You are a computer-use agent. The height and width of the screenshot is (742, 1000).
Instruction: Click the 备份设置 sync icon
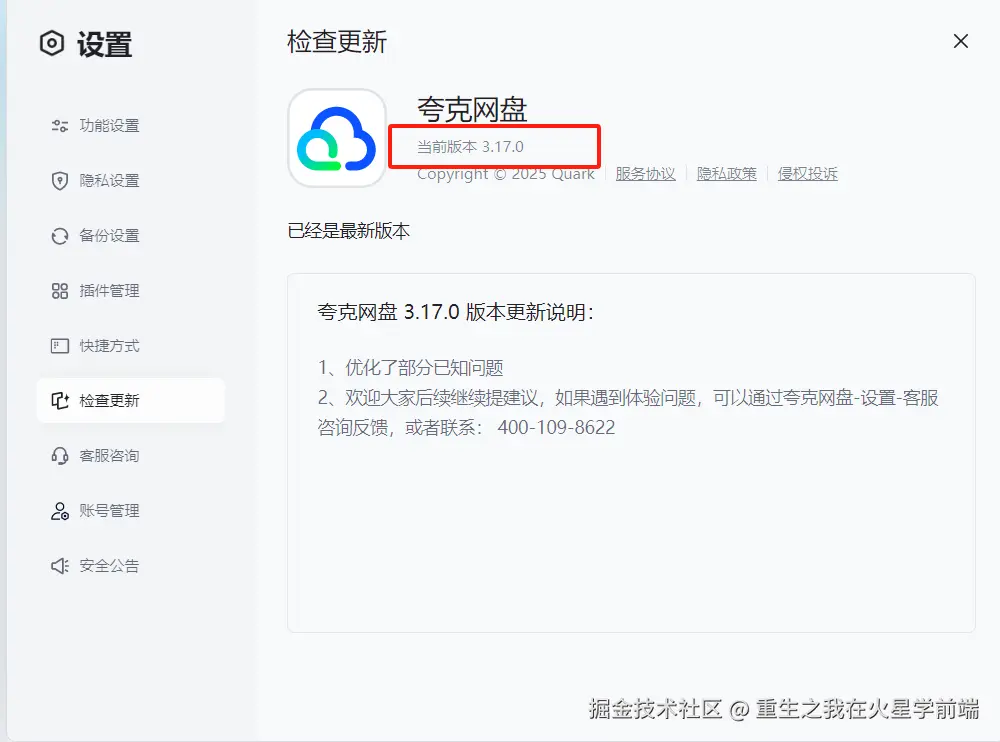click(59, 236)
